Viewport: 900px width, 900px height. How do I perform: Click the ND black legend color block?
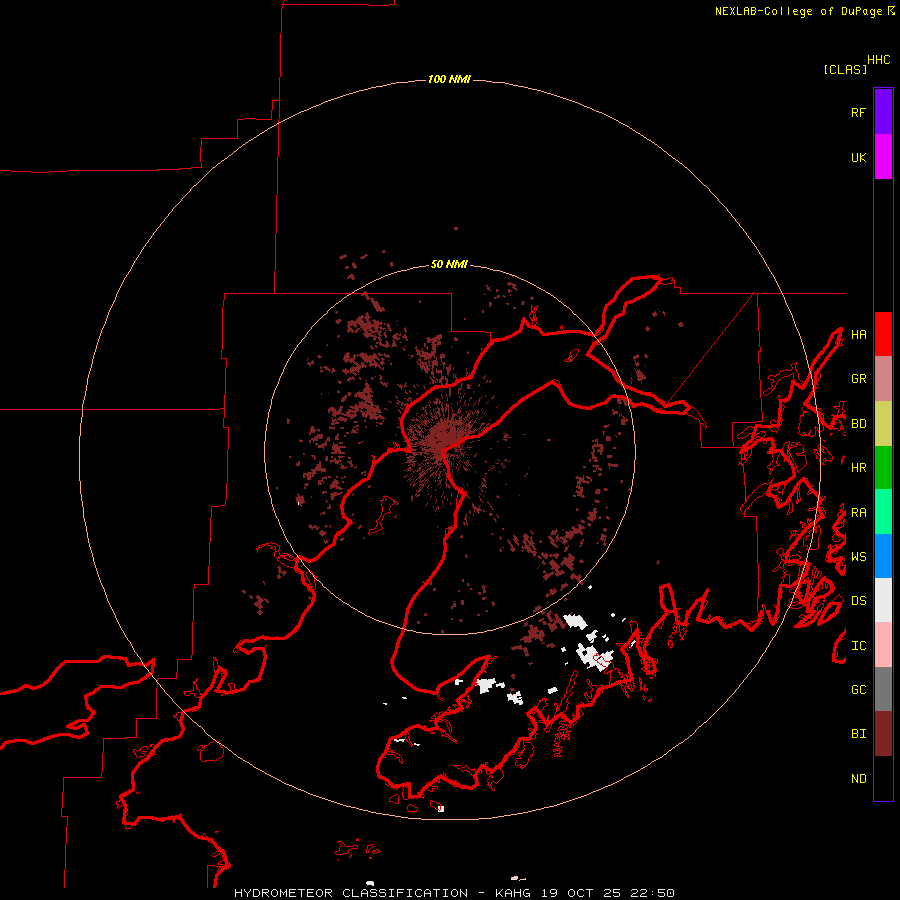point(883,778)
